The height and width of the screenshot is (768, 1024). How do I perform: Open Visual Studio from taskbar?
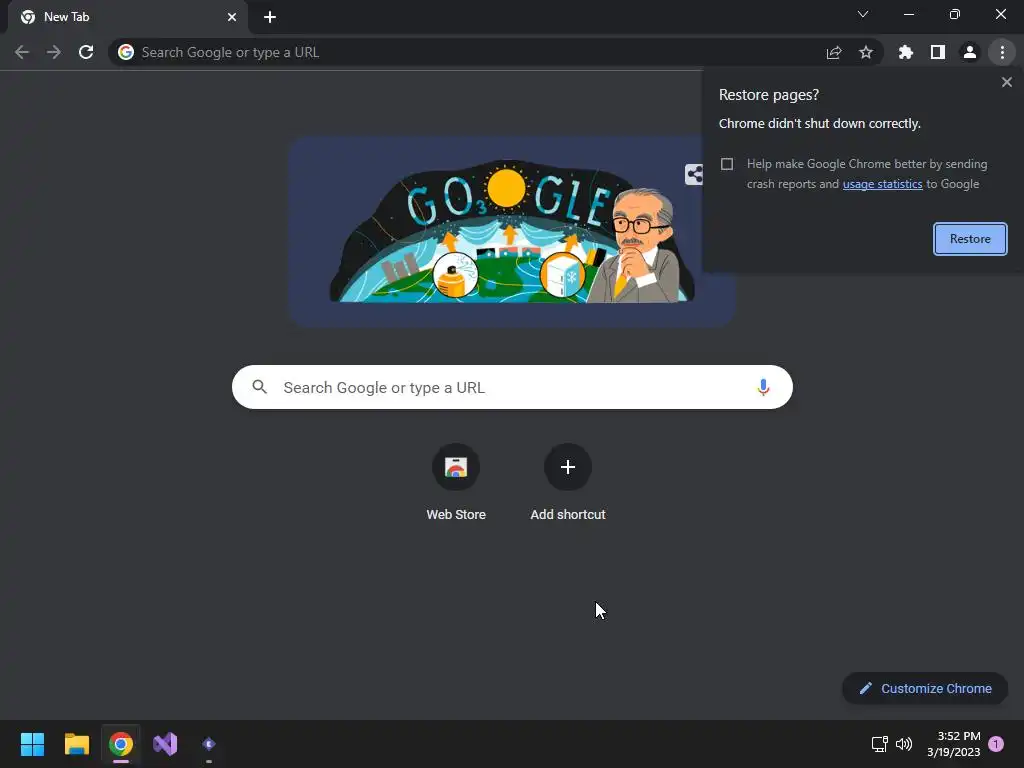[165, 744]
